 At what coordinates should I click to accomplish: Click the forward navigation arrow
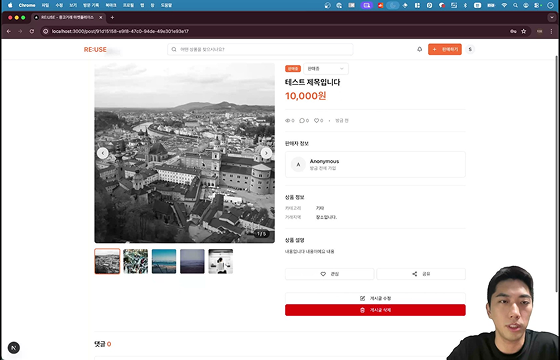click(x=20, y=31)
